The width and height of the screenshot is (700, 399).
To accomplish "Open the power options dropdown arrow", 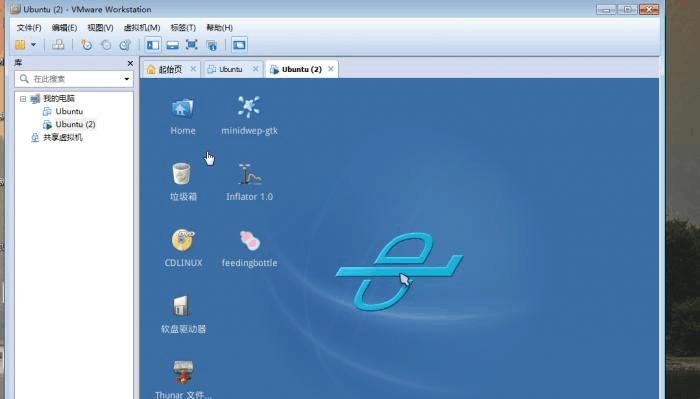I will point(33,45).
